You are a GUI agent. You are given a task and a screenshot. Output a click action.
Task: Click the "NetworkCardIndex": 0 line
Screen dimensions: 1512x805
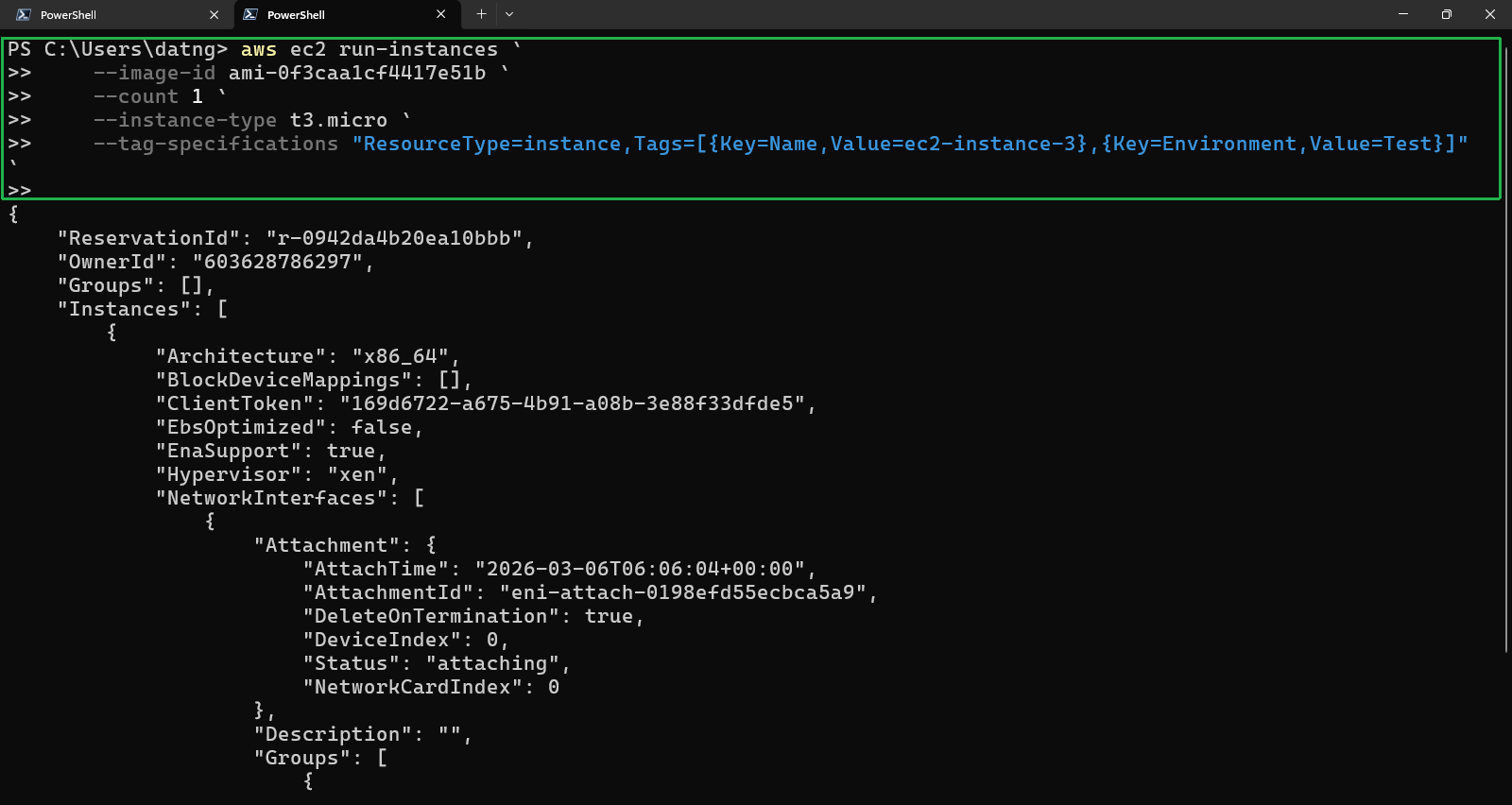[431, 687]
